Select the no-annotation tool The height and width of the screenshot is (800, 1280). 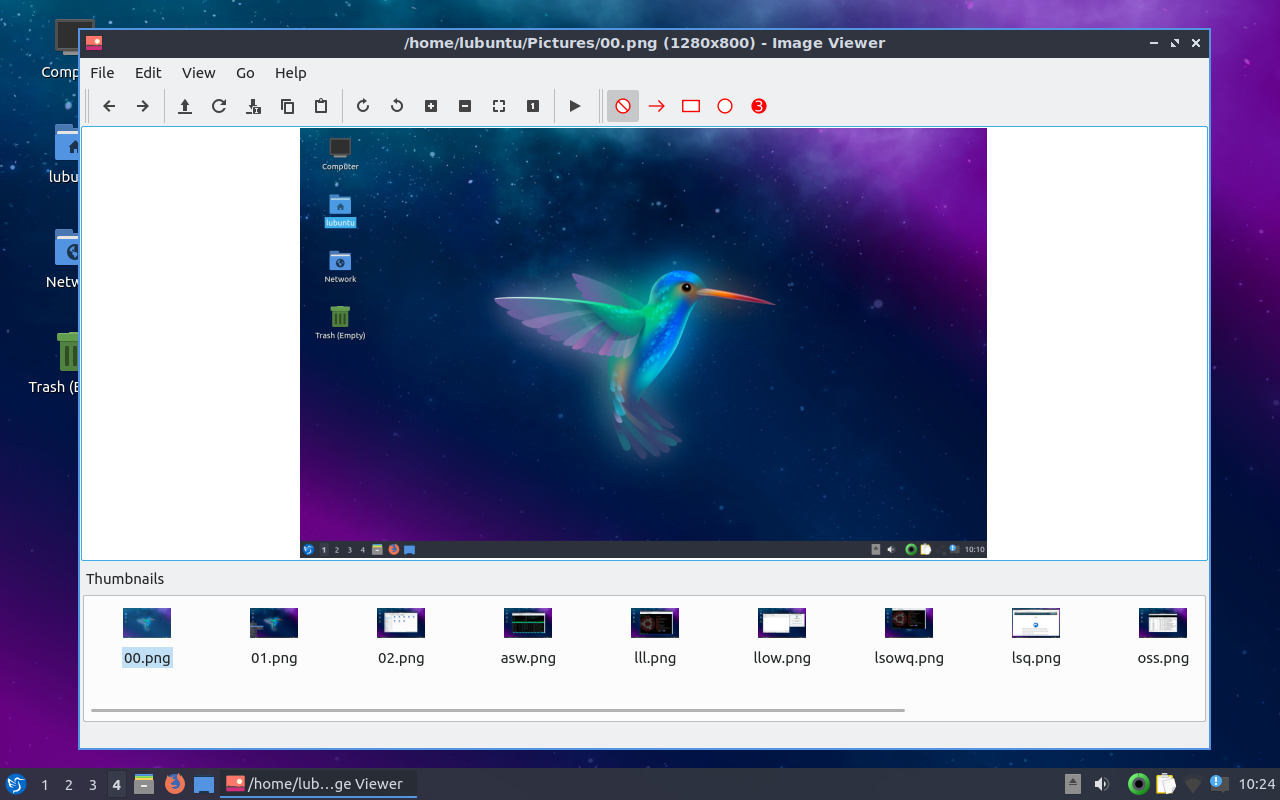623,106
